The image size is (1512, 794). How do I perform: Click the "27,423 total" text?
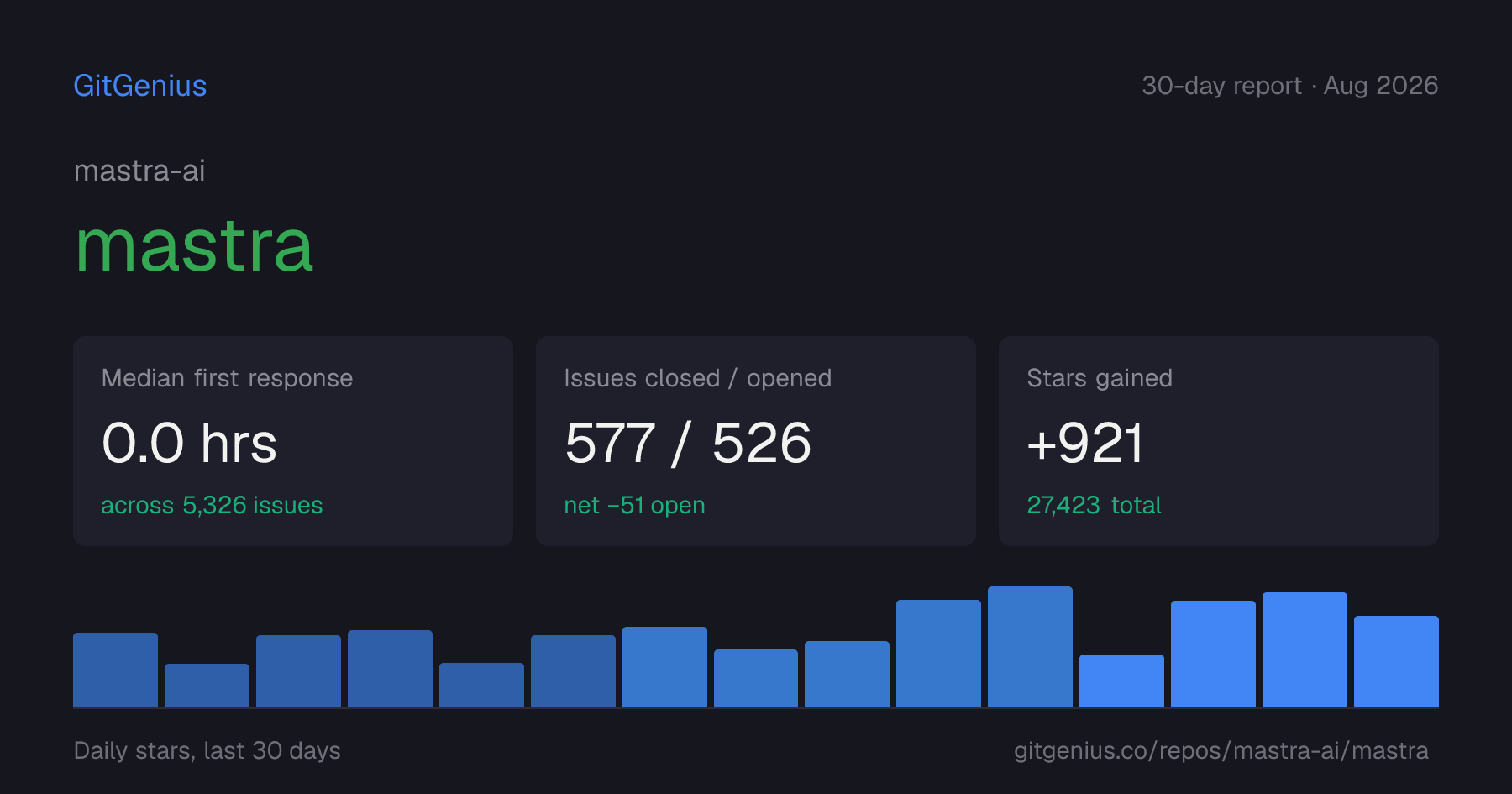pyautogui.click(x=1094, y=505)
